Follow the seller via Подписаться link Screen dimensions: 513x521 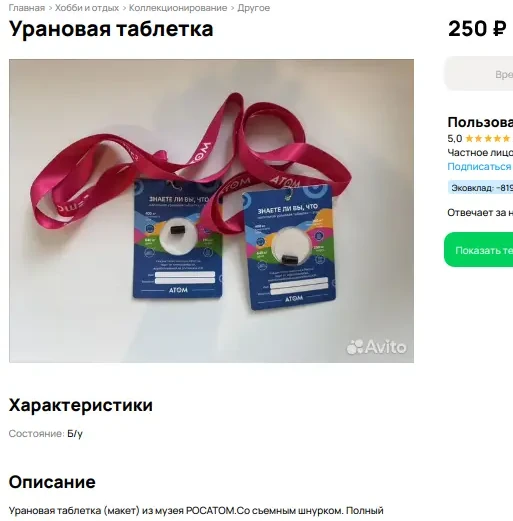click(x=479, y=166)
